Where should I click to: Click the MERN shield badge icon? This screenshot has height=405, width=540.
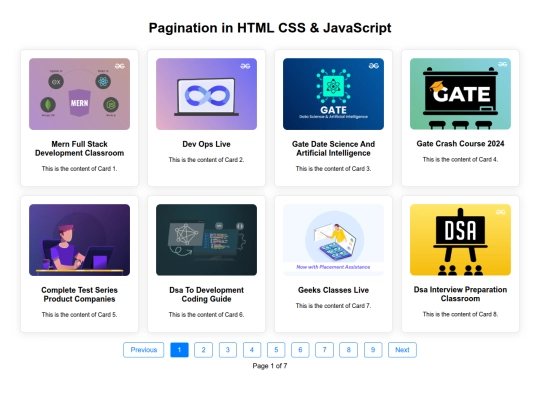tap(80, 103)
